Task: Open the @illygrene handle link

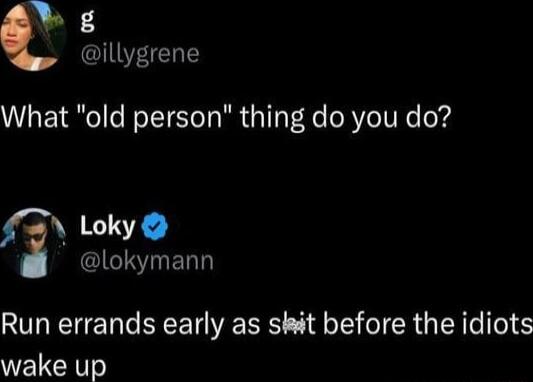Action: 140,54
